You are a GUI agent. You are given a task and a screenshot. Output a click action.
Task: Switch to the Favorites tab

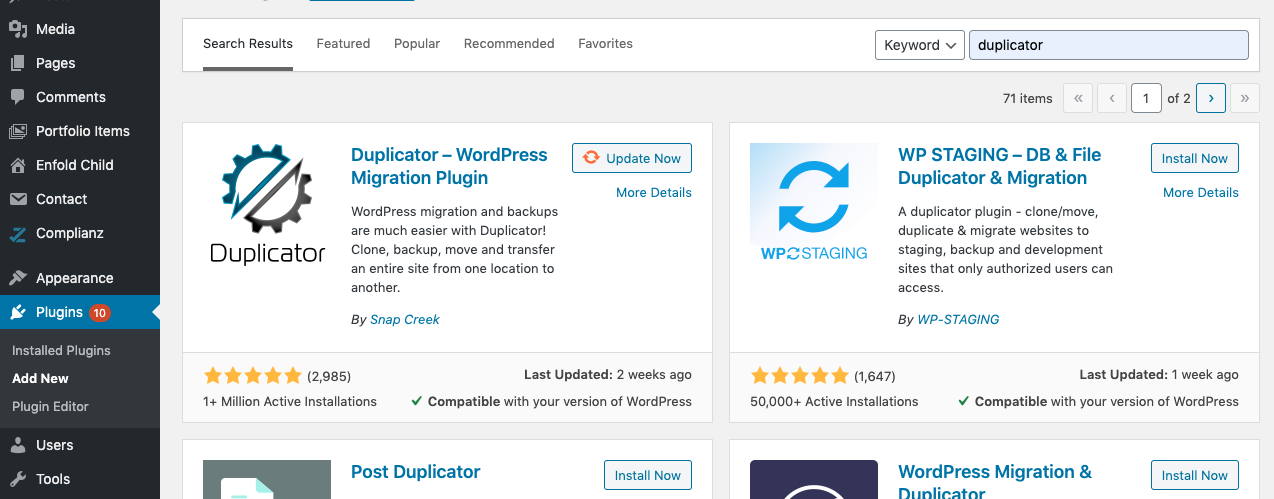tap(605, 44)
